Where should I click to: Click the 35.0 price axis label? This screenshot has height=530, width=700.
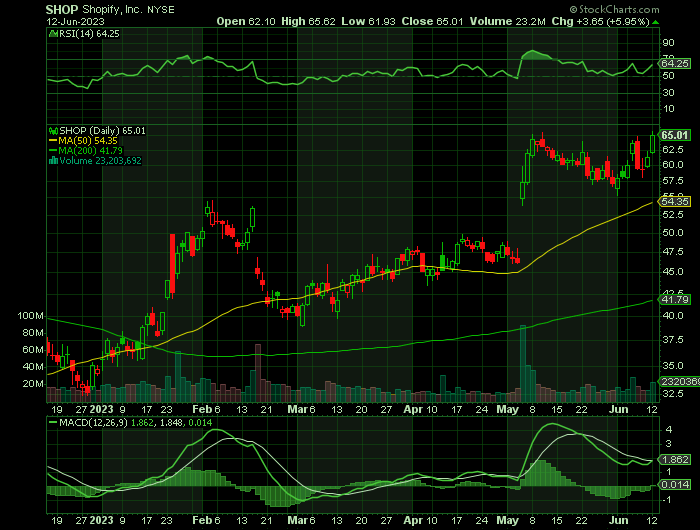pos(673,366)
